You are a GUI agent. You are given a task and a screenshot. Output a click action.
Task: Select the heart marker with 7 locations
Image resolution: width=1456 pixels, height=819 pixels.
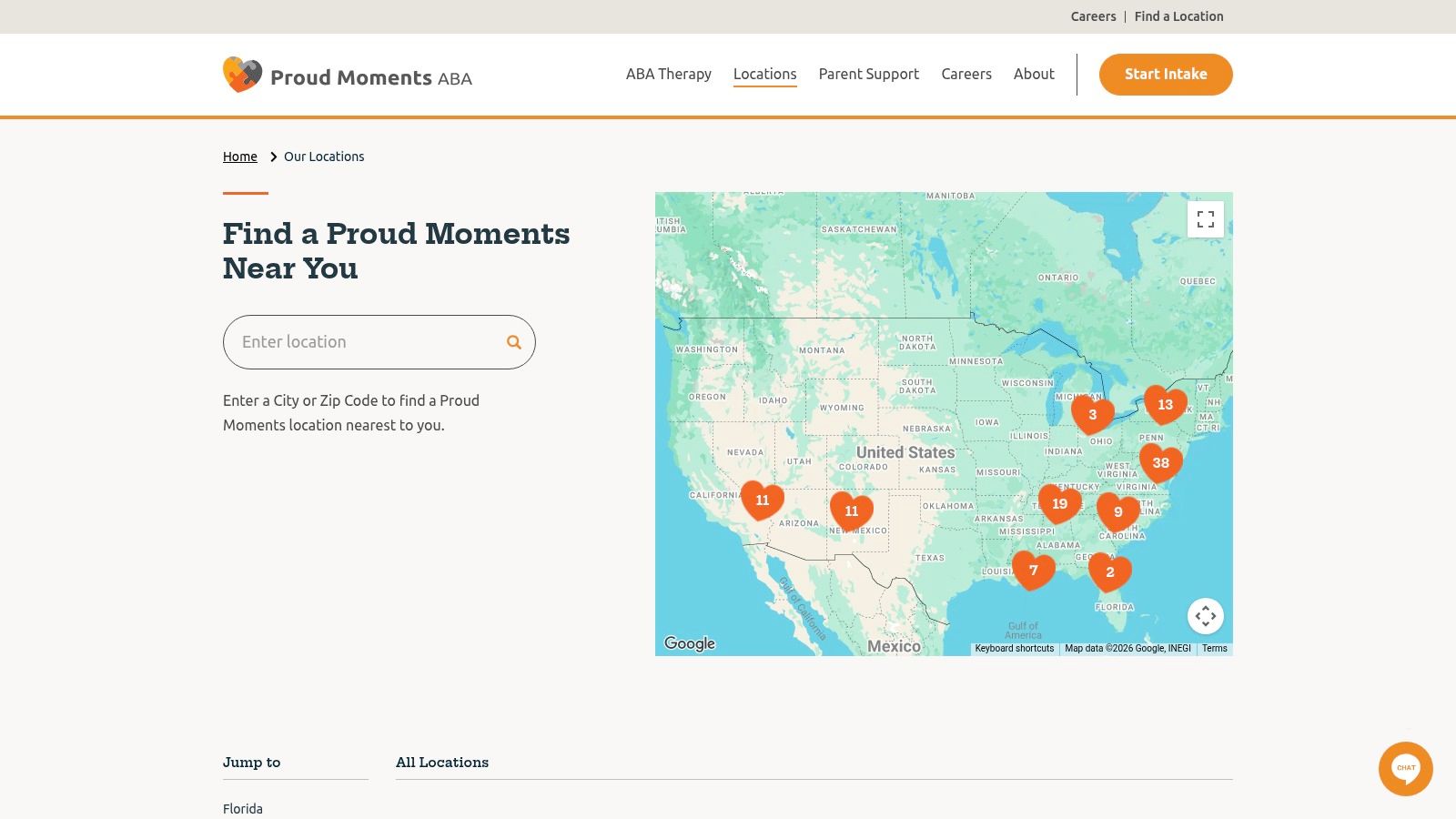[1034, 571]
